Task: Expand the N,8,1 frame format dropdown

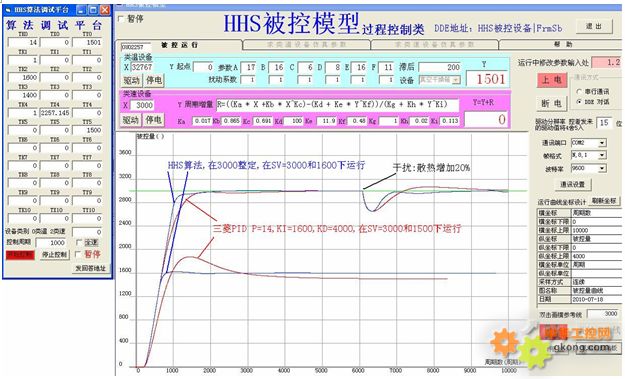Action: click(602, 155)
